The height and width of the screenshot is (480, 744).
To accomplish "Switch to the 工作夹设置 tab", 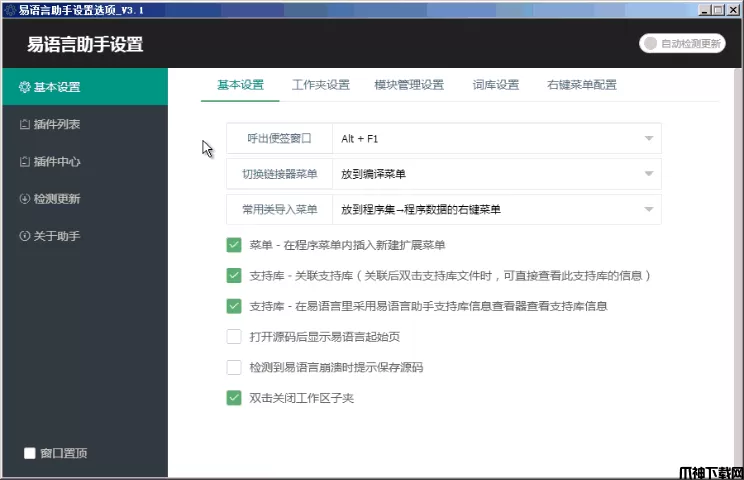I will click(320, 85).
